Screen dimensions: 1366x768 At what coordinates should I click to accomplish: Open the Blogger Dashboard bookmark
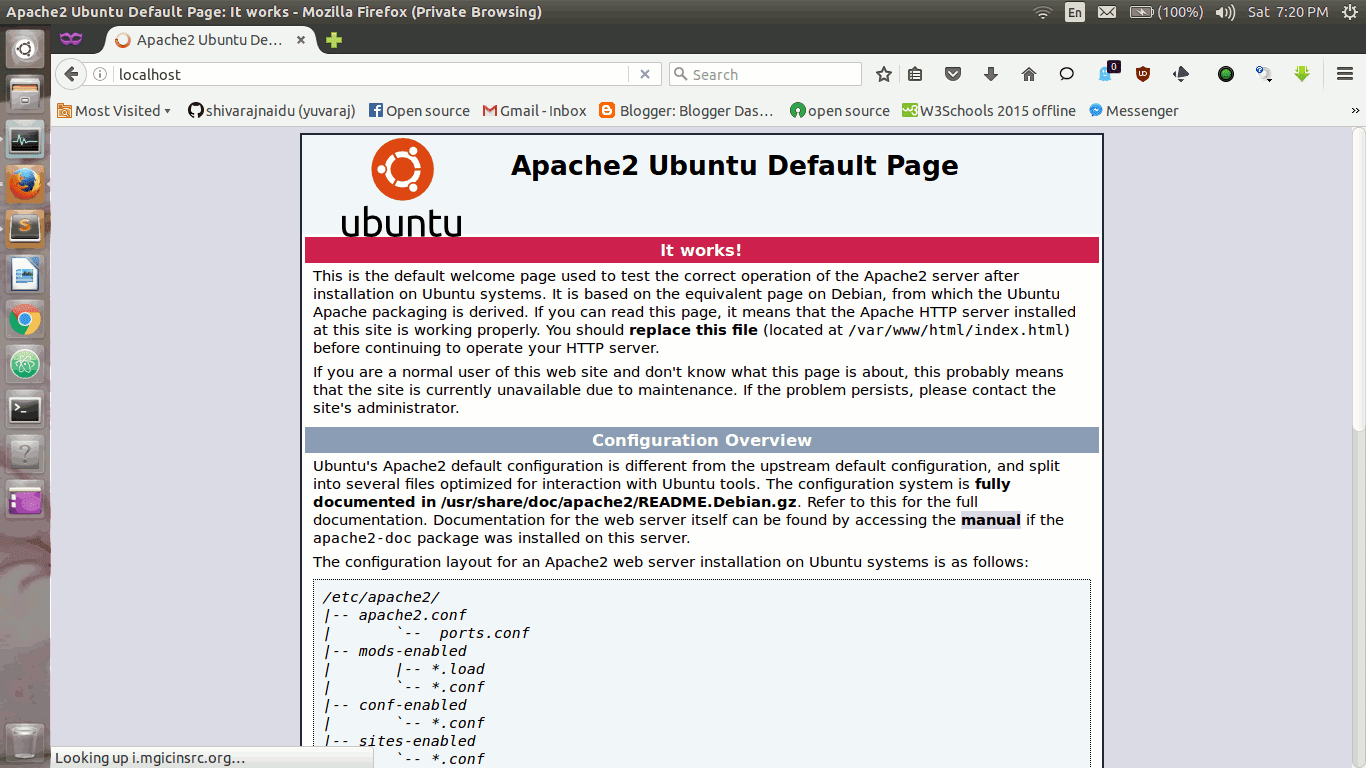(686, 111)
